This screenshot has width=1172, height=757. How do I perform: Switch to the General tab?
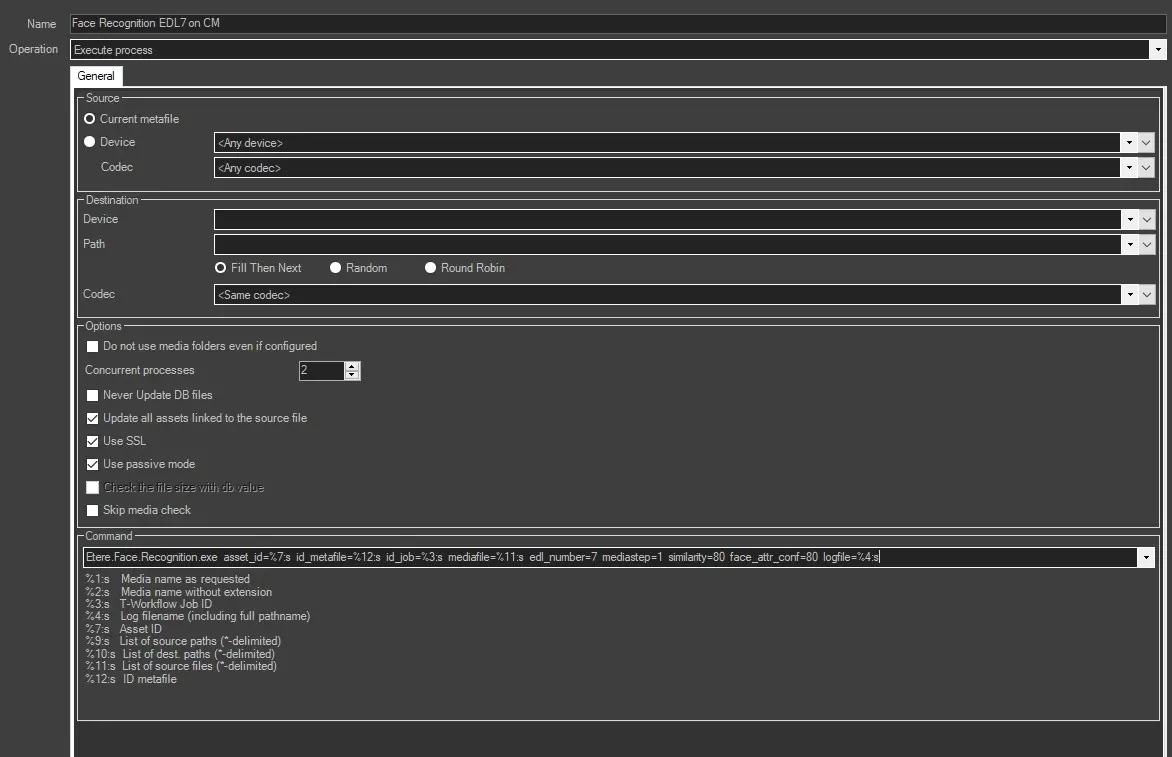coord(96,76)
